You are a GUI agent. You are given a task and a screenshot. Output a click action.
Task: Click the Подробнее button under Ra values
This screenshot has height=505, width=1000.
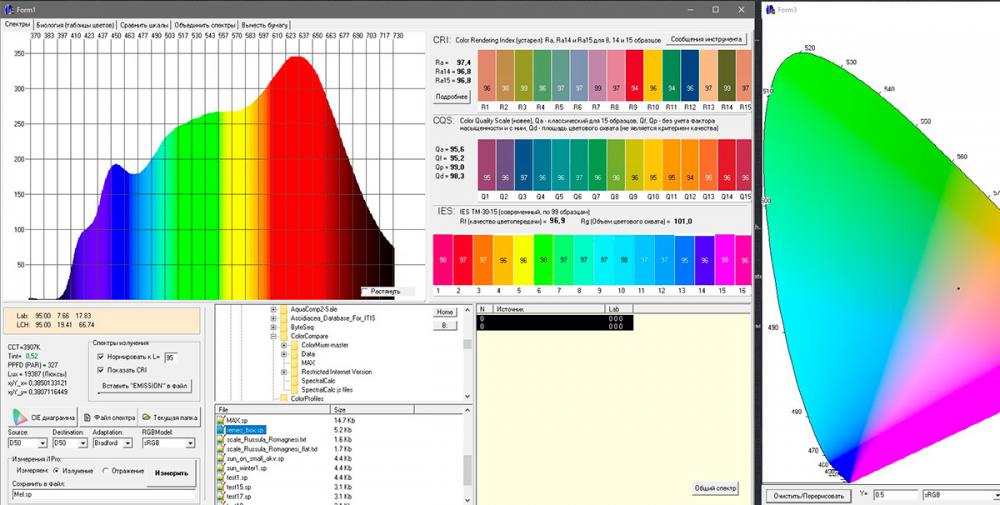pyautogui.click(x=452, y=97)
